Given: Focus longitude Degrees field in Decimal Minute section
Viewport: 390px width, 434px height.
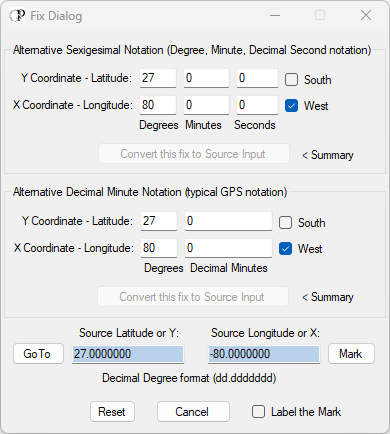Looking at the screenshot, I should [159, 248].
